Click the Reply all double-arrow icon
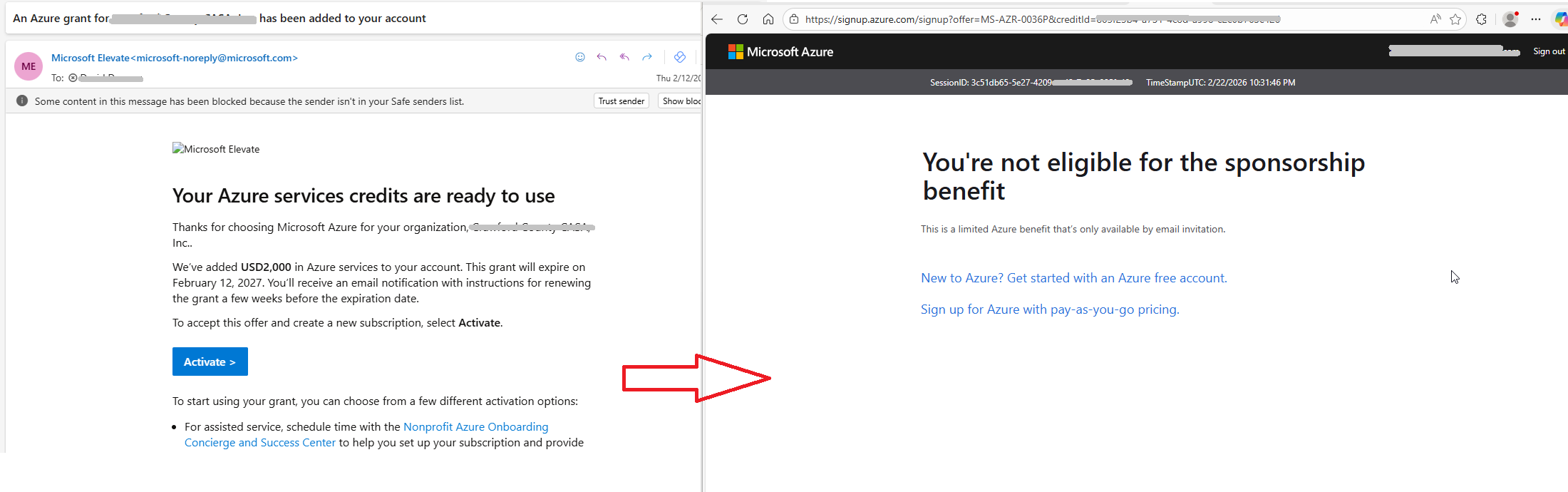Image resolution: width=1568 pixels, height=492 pixels. pos(624,57)
